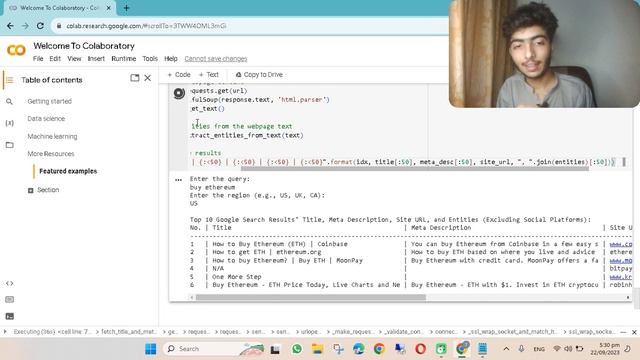Open the Windows Start menu
The height and width of the screenshot is (360, 640).
click(x=151, y=349)
